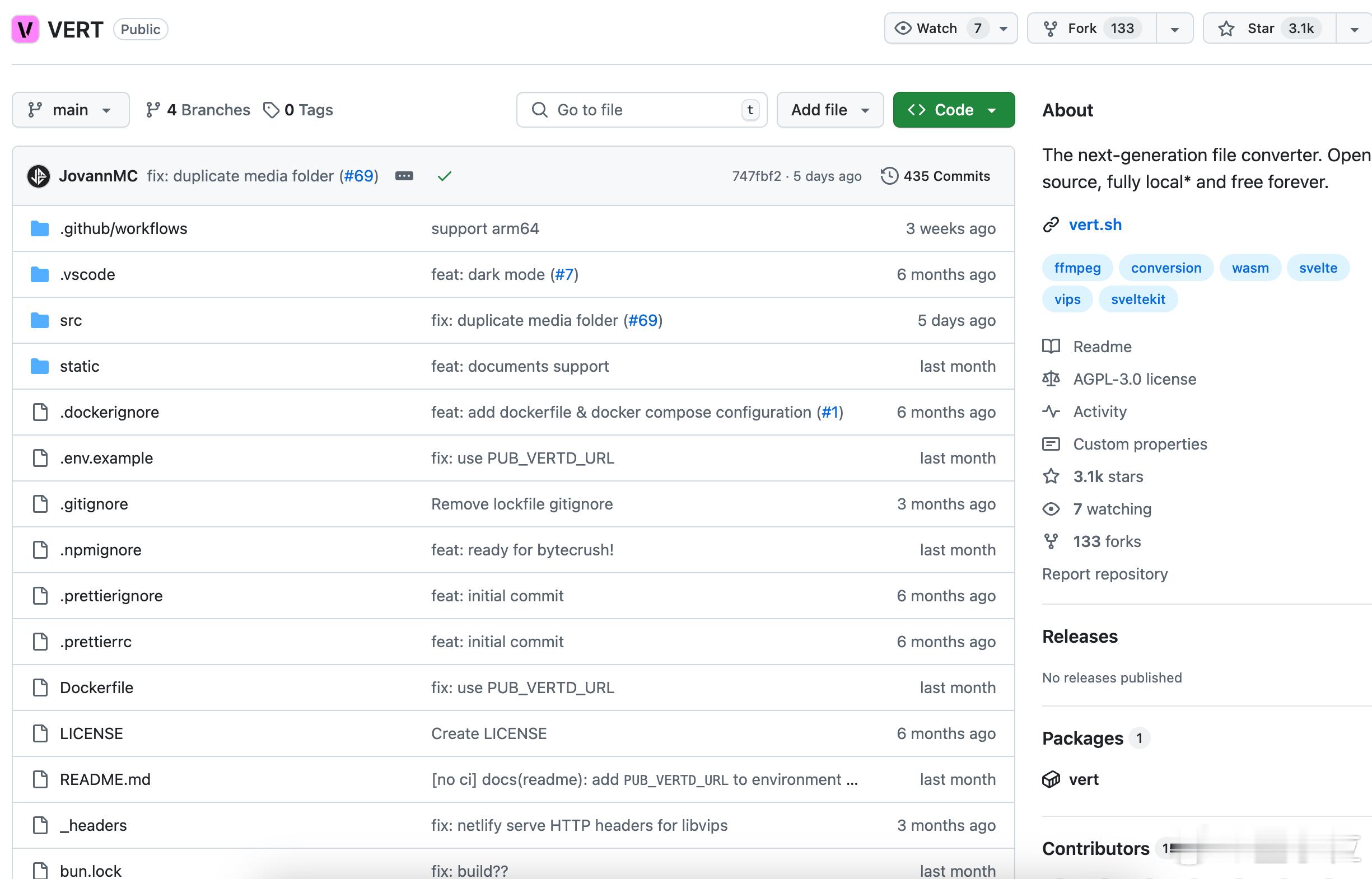The height and width of the screenshot is (879, 1372).
Task: Click the README.md file icon
Action: point(40,780)
